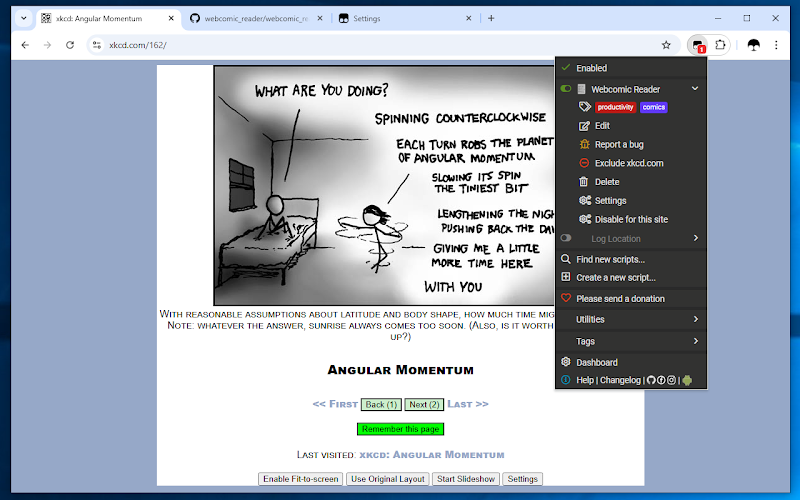Switch to the Settings tab
800x500 pixels.
(x=406, y=18)
